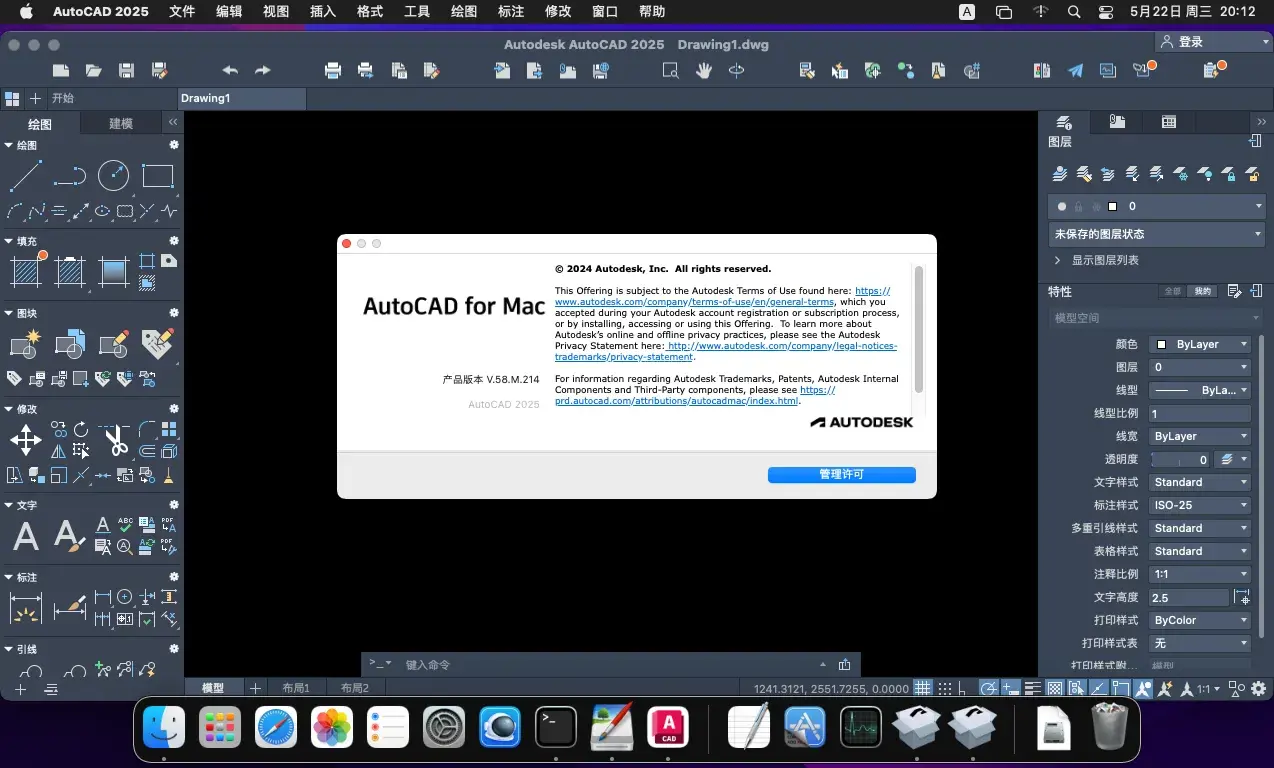Click the Layer Freeze snowflake icon
Screen dimensions: 1274x768
[x=1181, y=174]
